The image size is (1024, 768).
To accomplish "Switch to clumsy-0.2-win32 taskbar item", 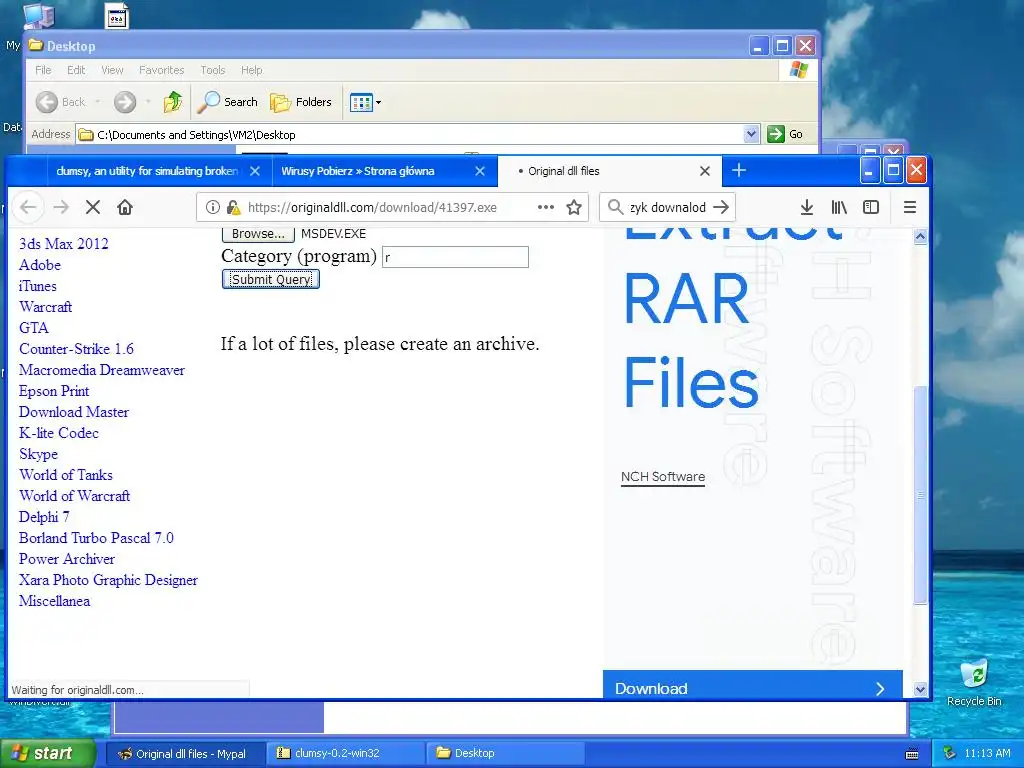I will [x=346, y=753].
